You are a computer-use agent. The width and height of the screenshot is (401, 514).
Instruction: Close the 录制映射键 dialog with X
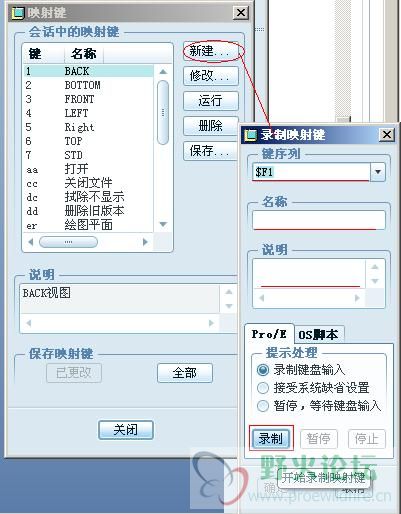coord(387,135)
